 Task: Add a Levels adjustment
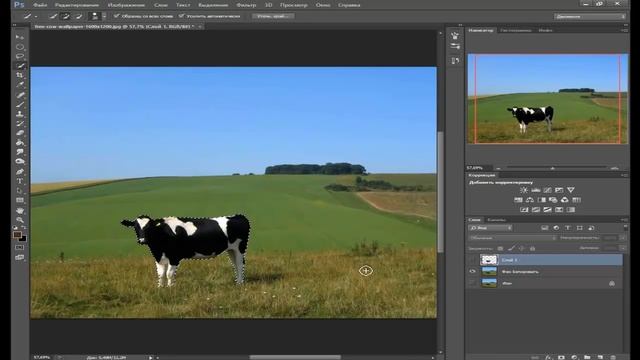point(536,190)
